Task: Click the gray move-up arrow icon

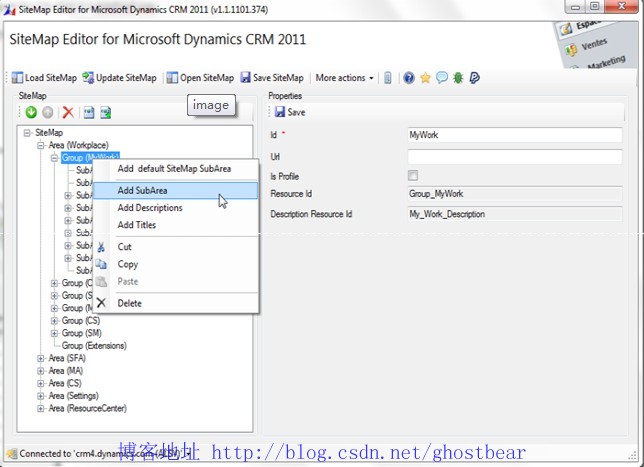Action: tap(48, 112)
